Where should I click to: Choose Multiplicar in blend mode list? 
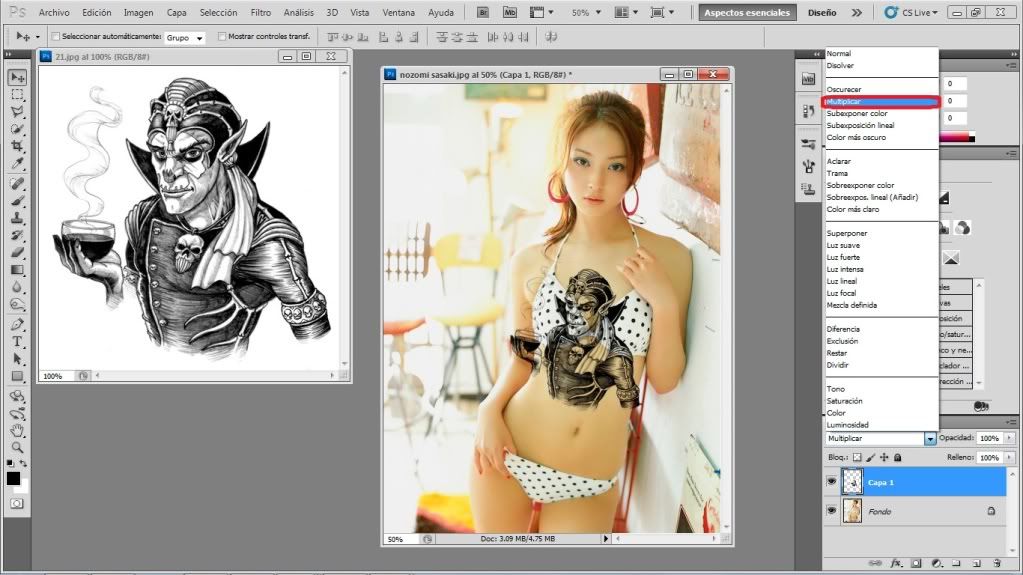881,101
